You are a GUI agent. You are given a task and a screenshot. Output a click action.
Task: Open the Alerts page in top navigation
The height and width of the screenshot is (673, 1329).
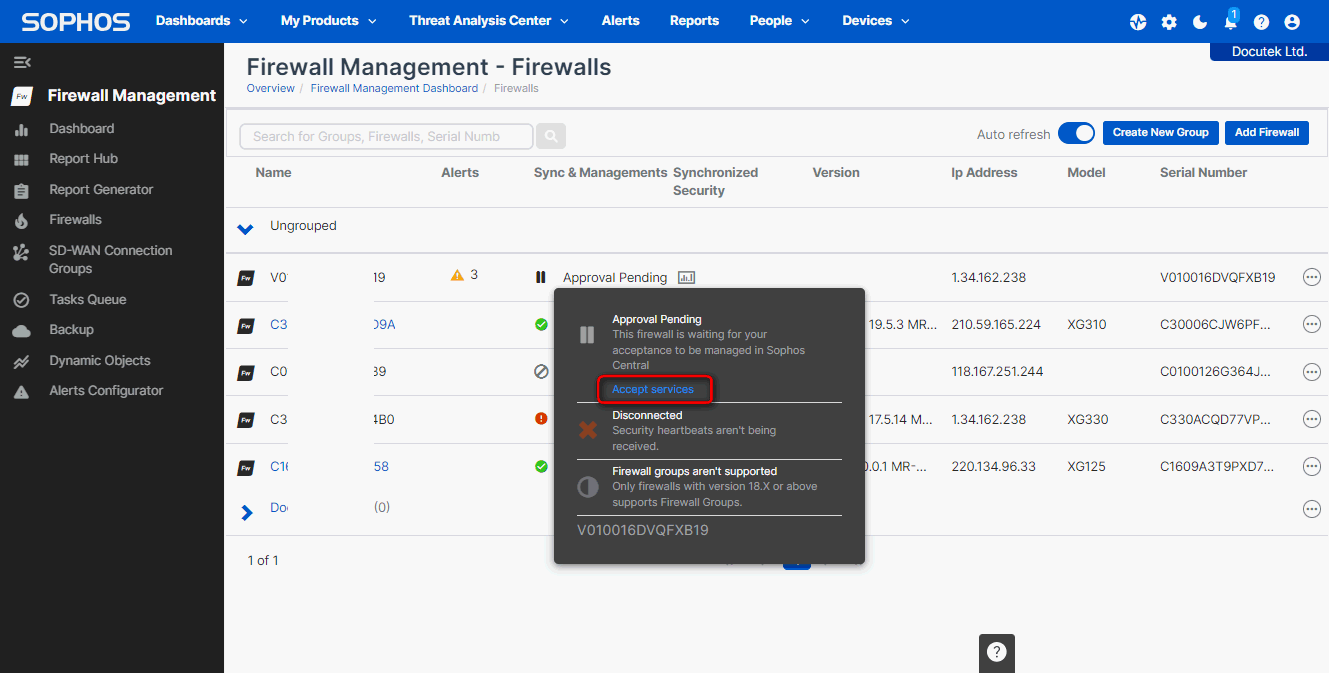(620, 20)
